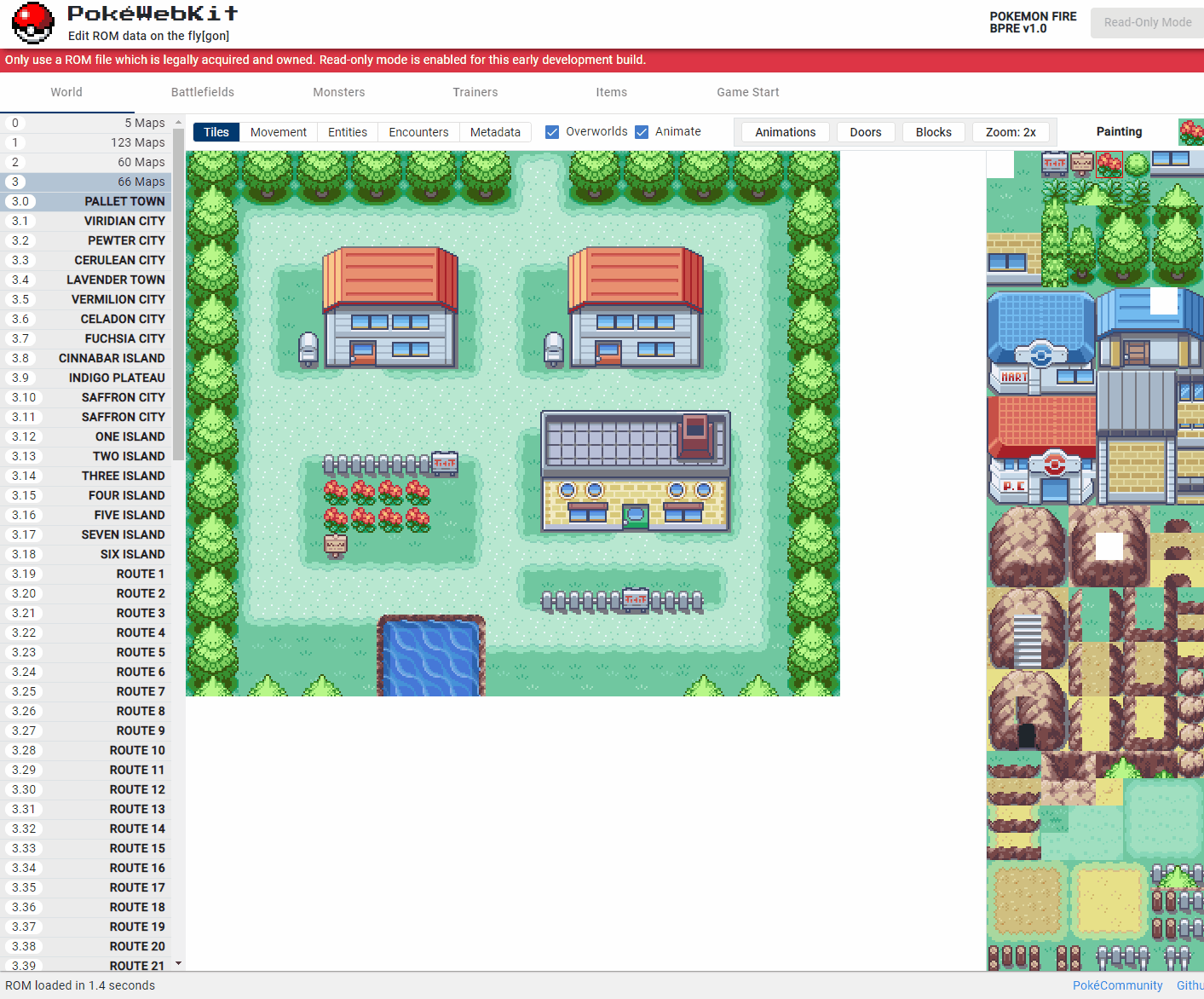Choose the cave entrance tile in palette

(x=1027, y=710)
